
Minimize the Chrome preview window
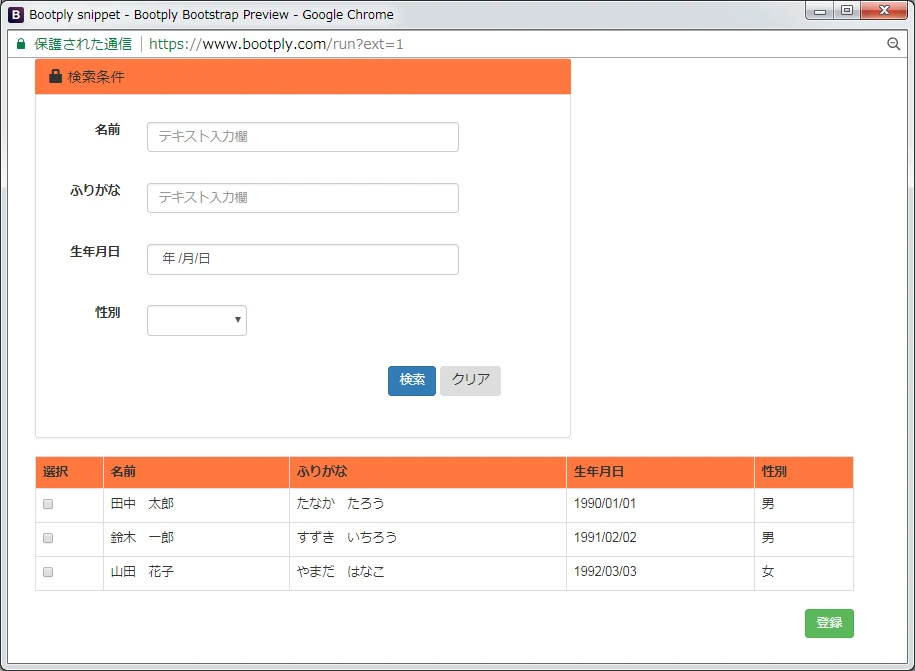pos(821,11)
